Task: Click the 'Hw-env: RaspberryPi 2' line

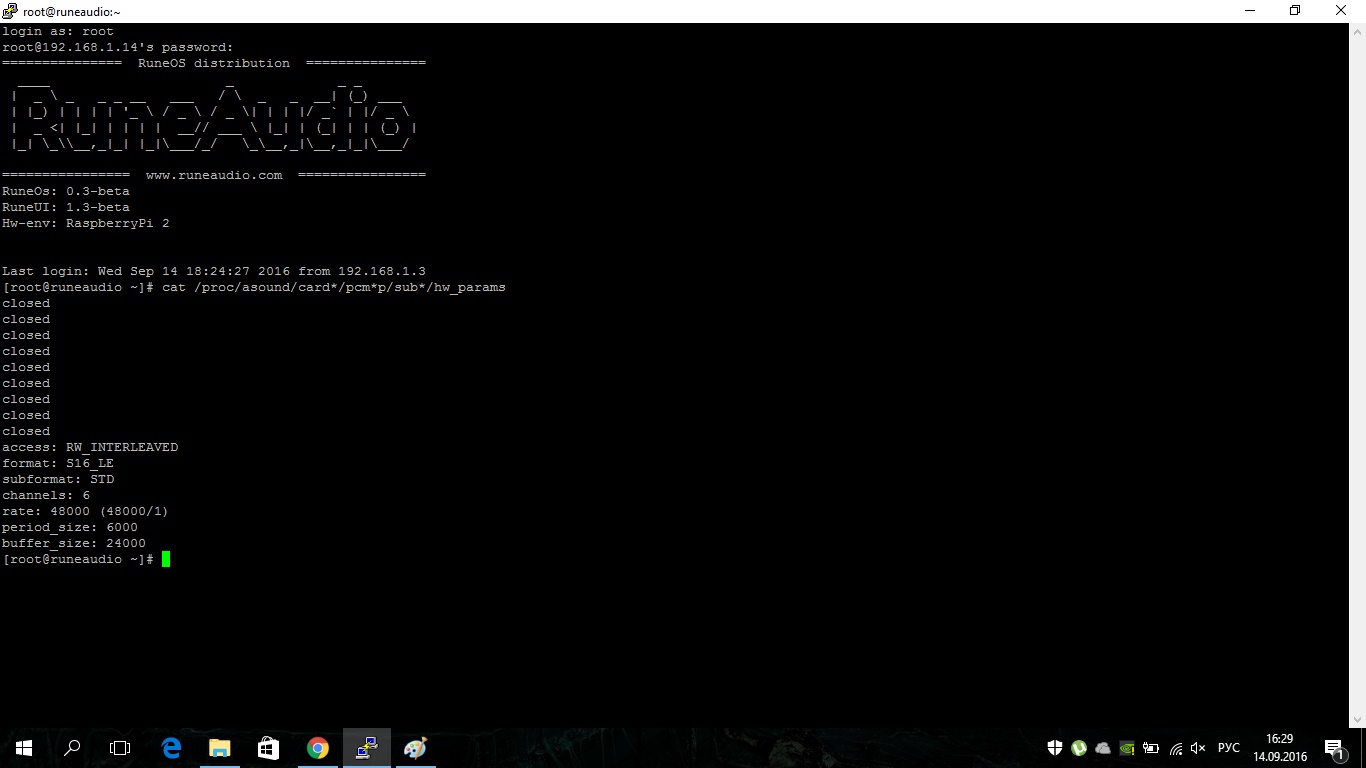Action: 86,223
